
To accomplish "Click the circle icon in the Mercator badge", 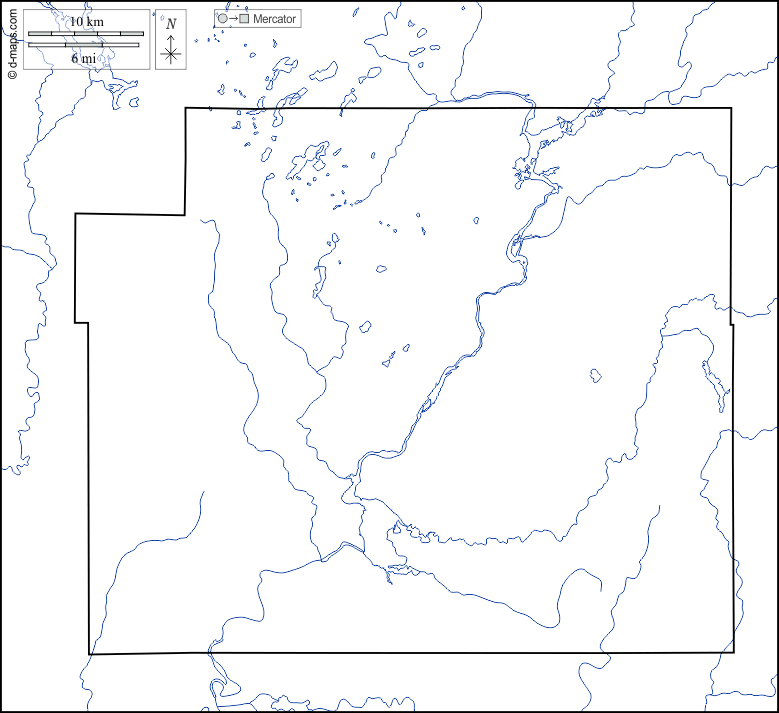I will tap(222, 19).
